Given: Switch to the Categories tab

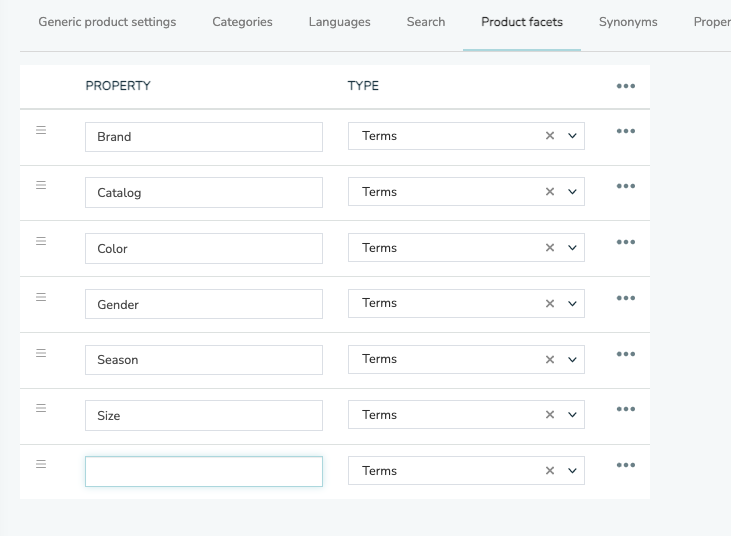Looking at the screenshot, I should pyautogui.click(x=242, y=22).
